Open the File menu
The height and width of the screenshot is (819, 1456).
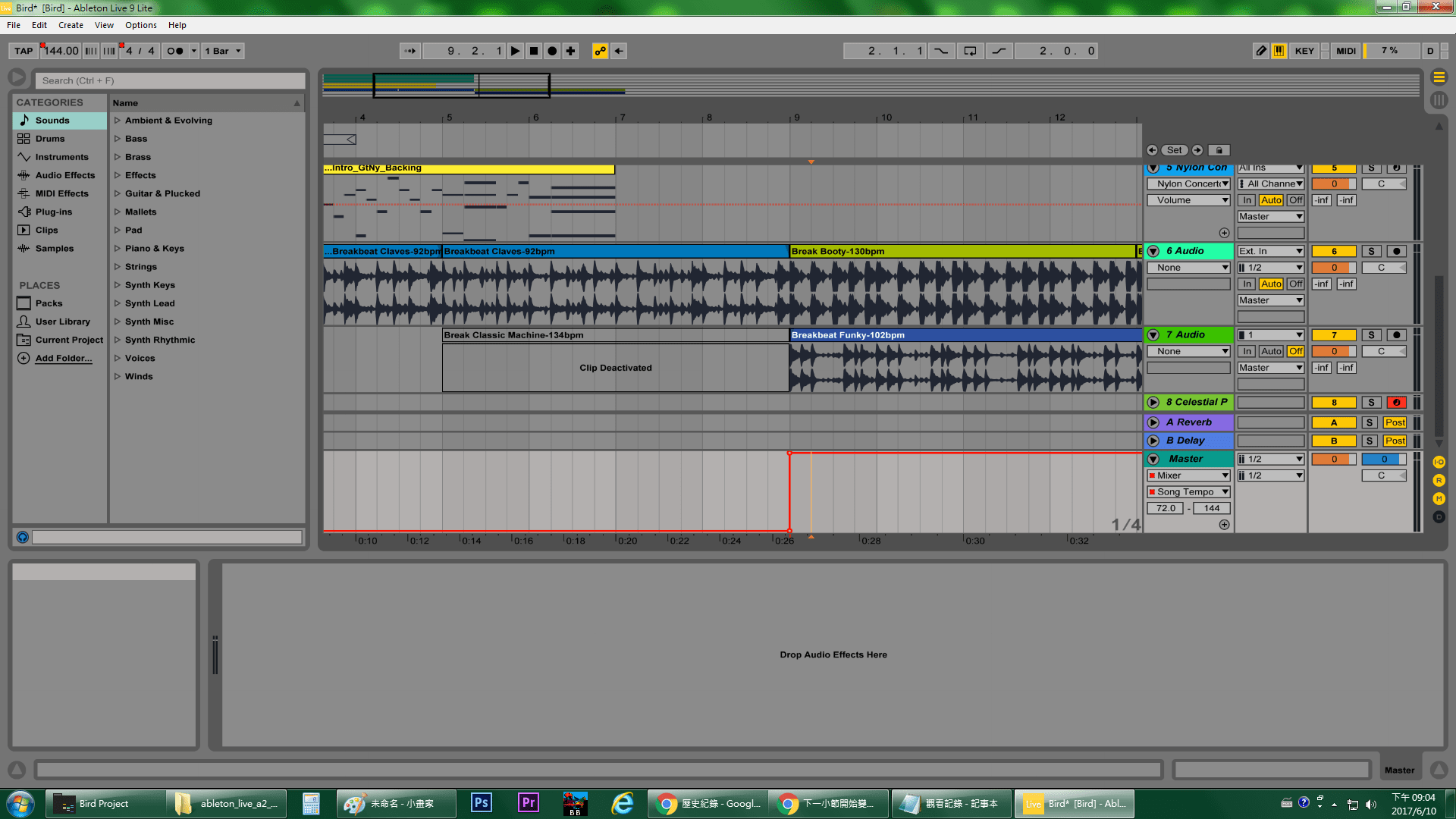[x=14, y=25]
